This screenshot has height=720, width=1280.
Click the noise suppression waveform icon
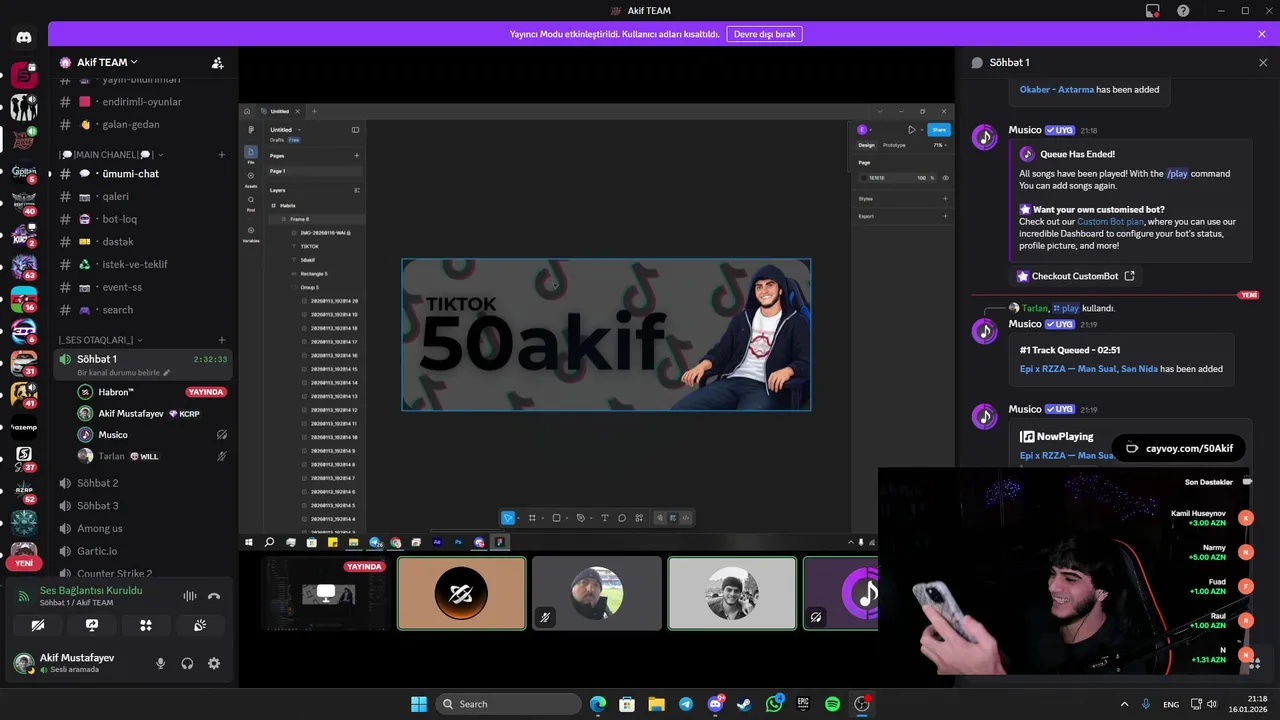click(x=190, y=596)
